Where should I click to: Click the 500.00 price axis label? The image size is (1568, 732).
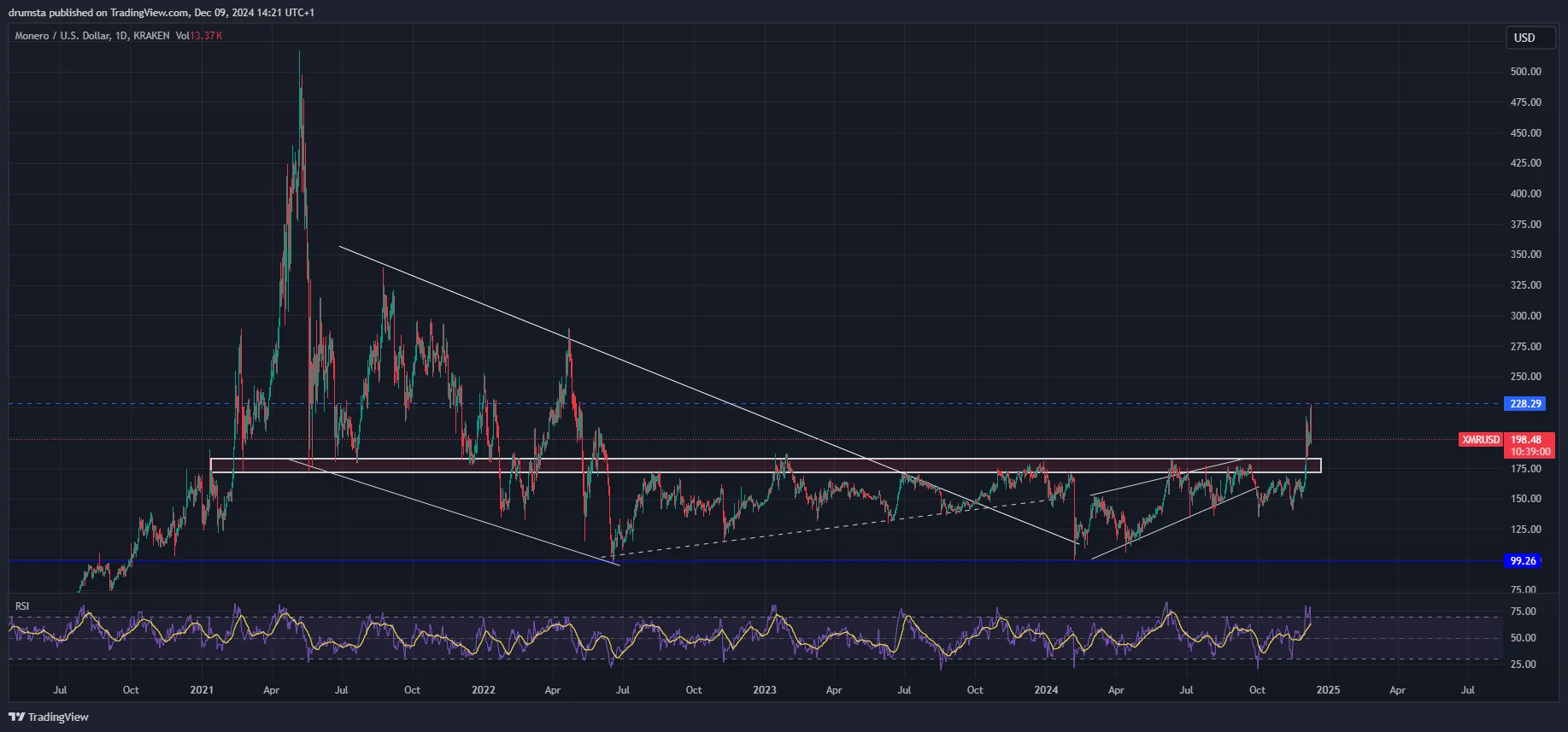pyautogui.click(x=1525, y=72)
